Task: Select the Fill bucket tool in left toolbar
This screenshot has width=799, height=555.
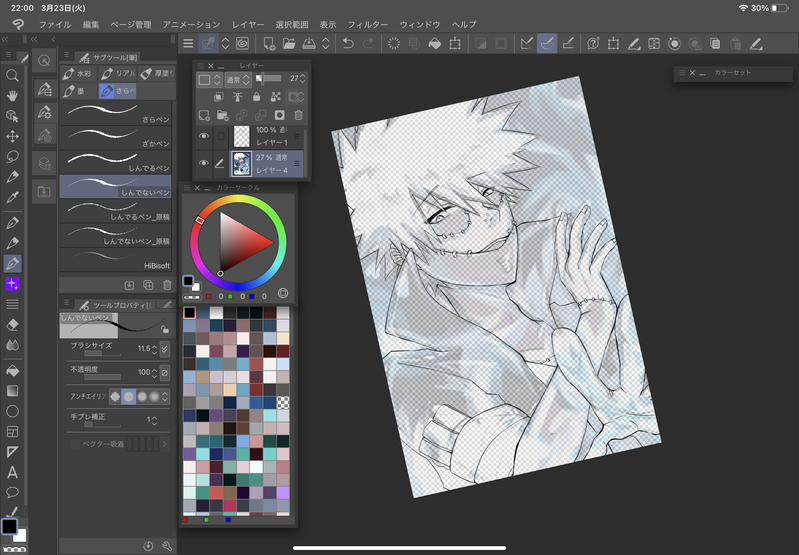Action: pos(12,371)
